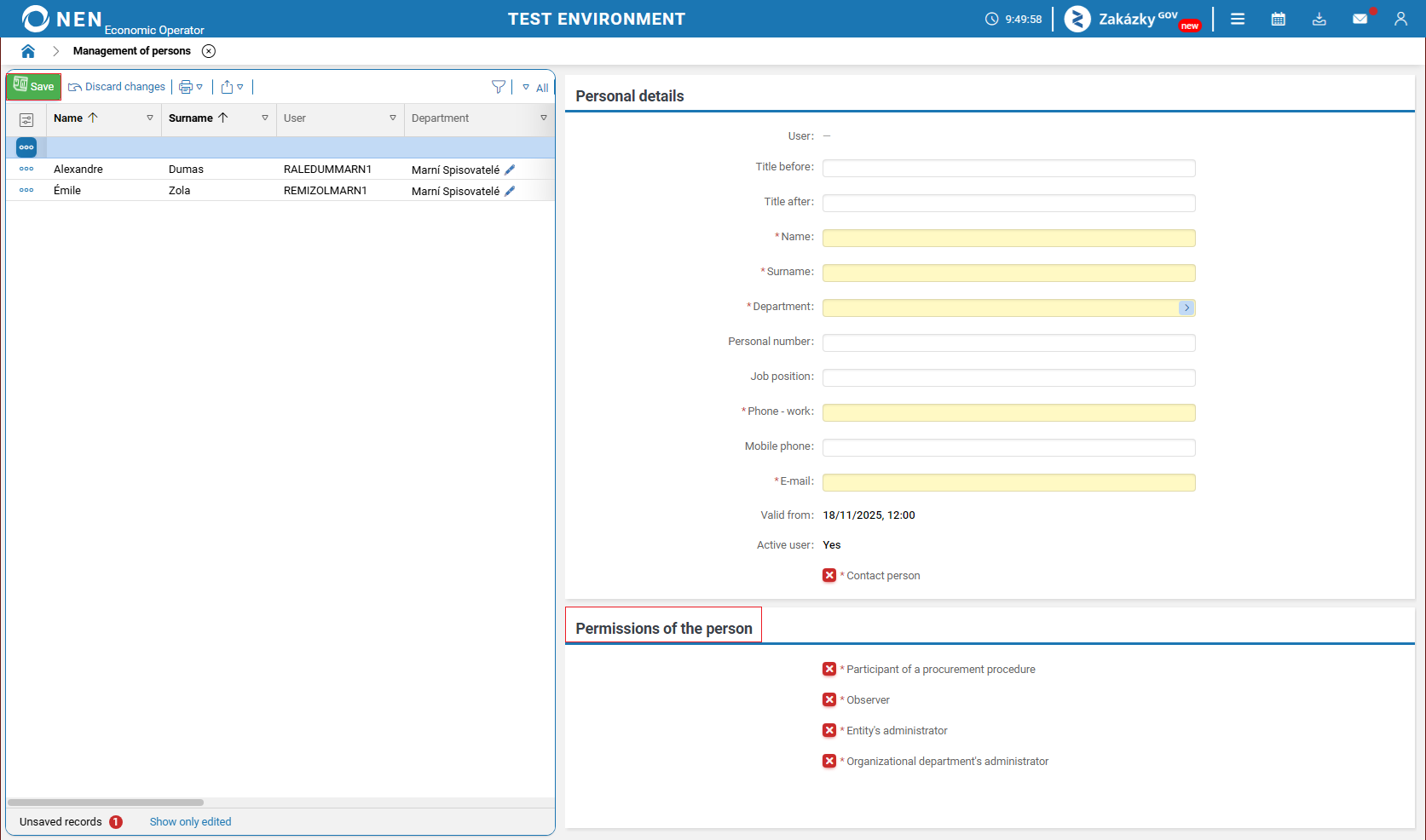Toggle Organizational department's administrator checkbox
The image size is (1426, 840).
(829, 762)
